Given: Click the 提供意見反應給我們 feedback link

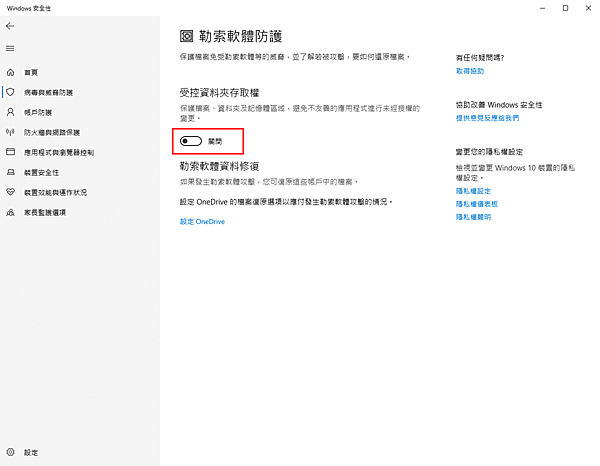Looking at the screenshot, I should tap(488, 118).
